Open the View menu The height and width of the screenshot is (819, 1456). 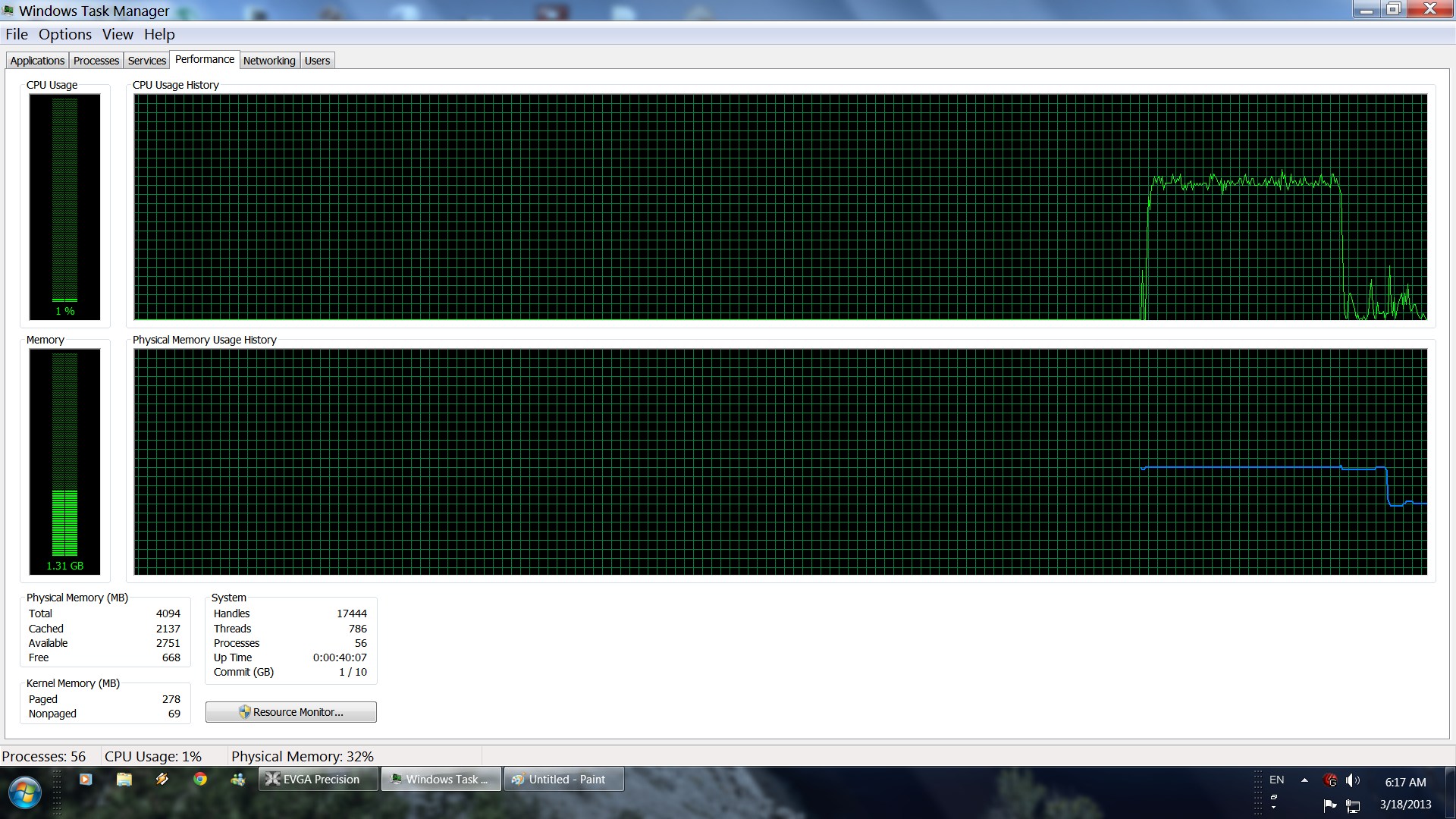pos(118,34)
